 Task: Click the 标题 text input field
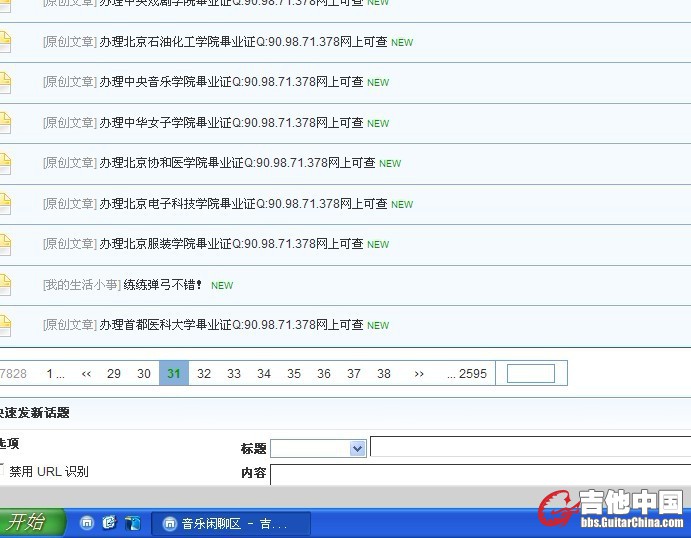[x=530, y=447]
